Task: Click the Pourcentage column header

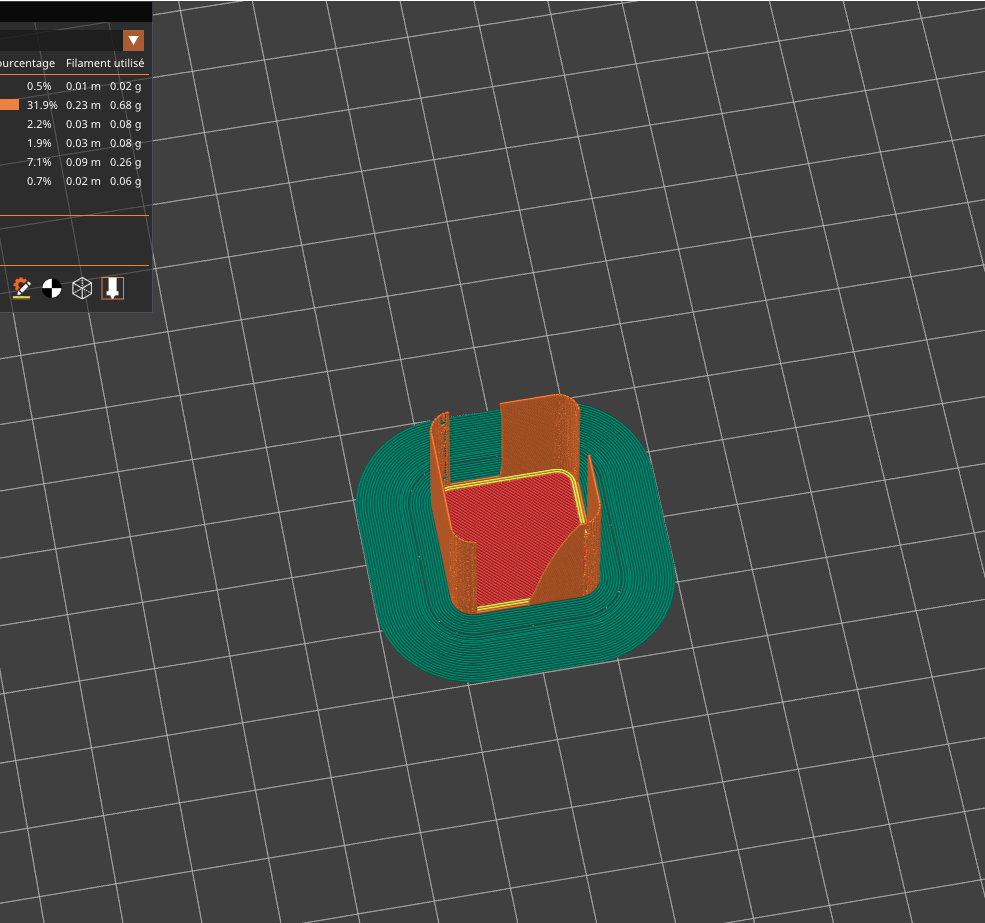Action: tap(27, 63)
